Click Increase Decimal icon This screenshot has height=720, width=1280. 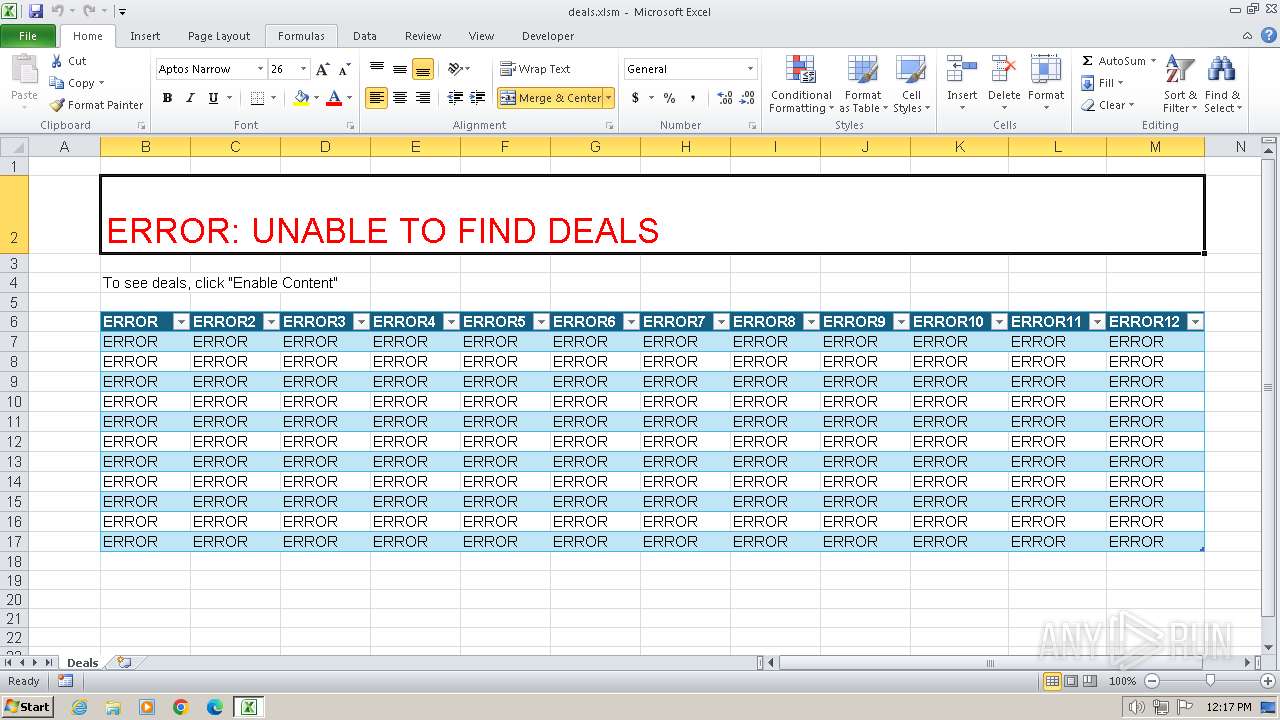(724, 98)
